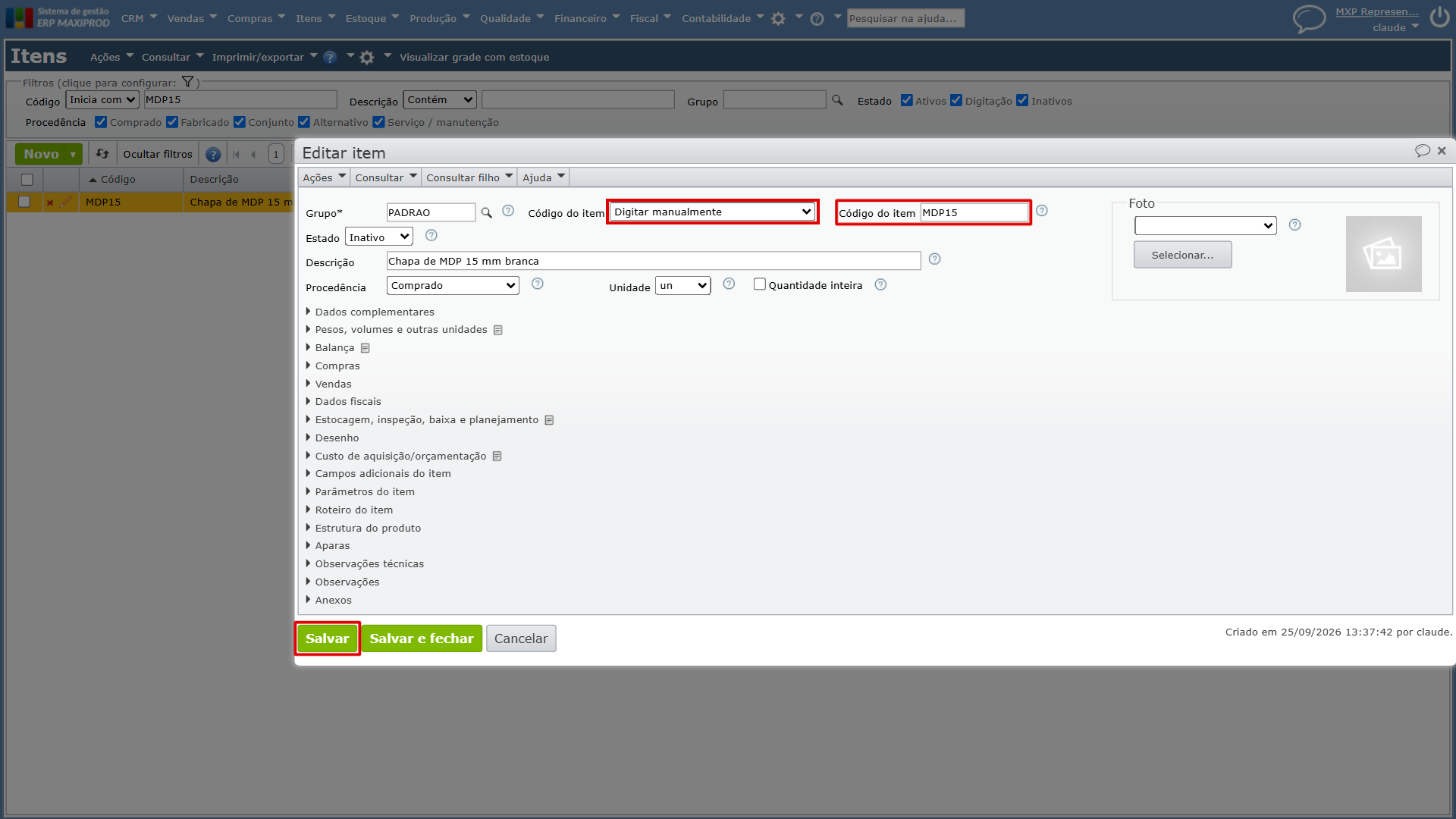Click the Selecionar photo button
The width and height of the screenshot is (1456, 819).
pos(1182,255)
